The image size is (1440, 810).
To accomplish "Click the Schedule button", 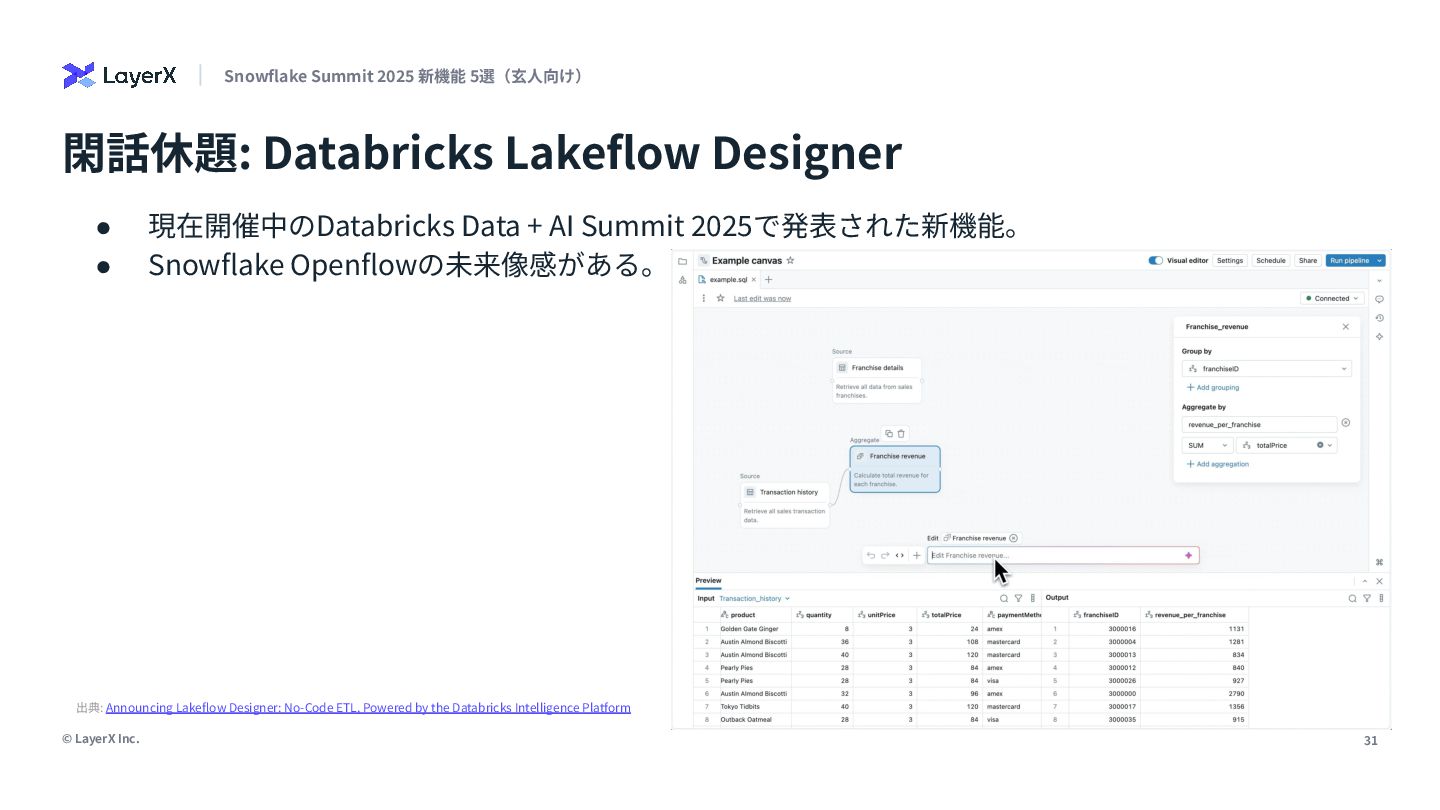I will tap(1271, 260).
